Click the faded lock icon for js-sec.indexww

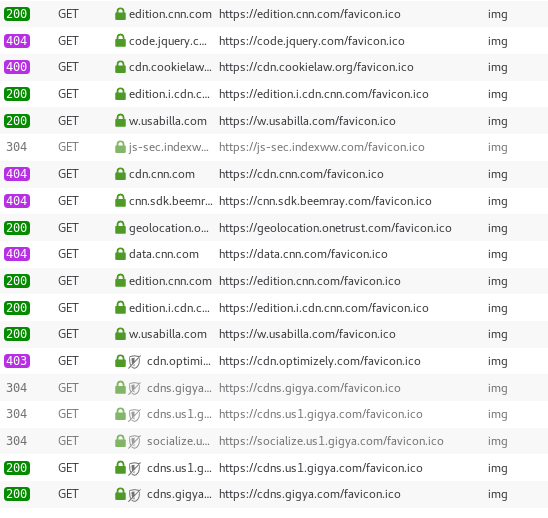coord(120,147)
